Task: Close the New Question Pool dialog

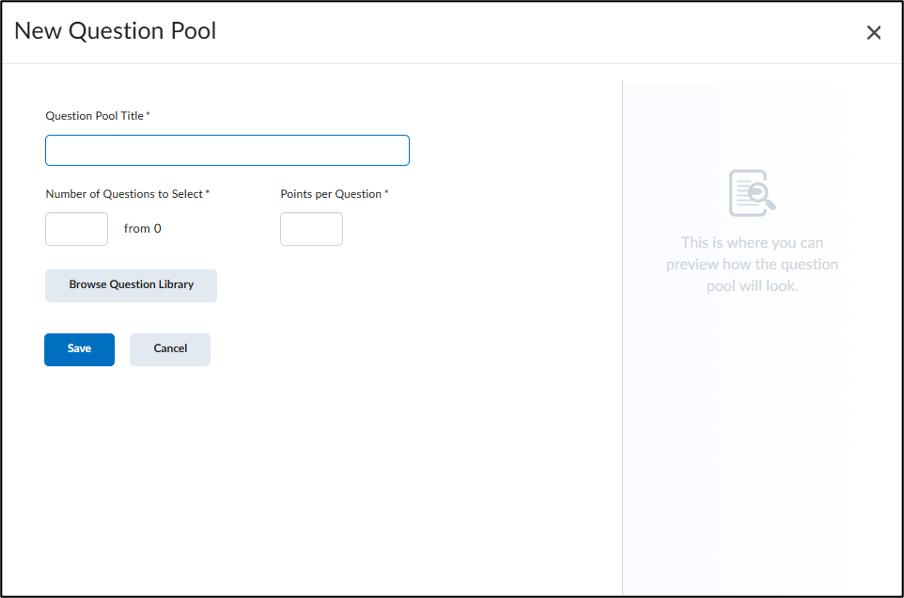Action: point(873,32)
